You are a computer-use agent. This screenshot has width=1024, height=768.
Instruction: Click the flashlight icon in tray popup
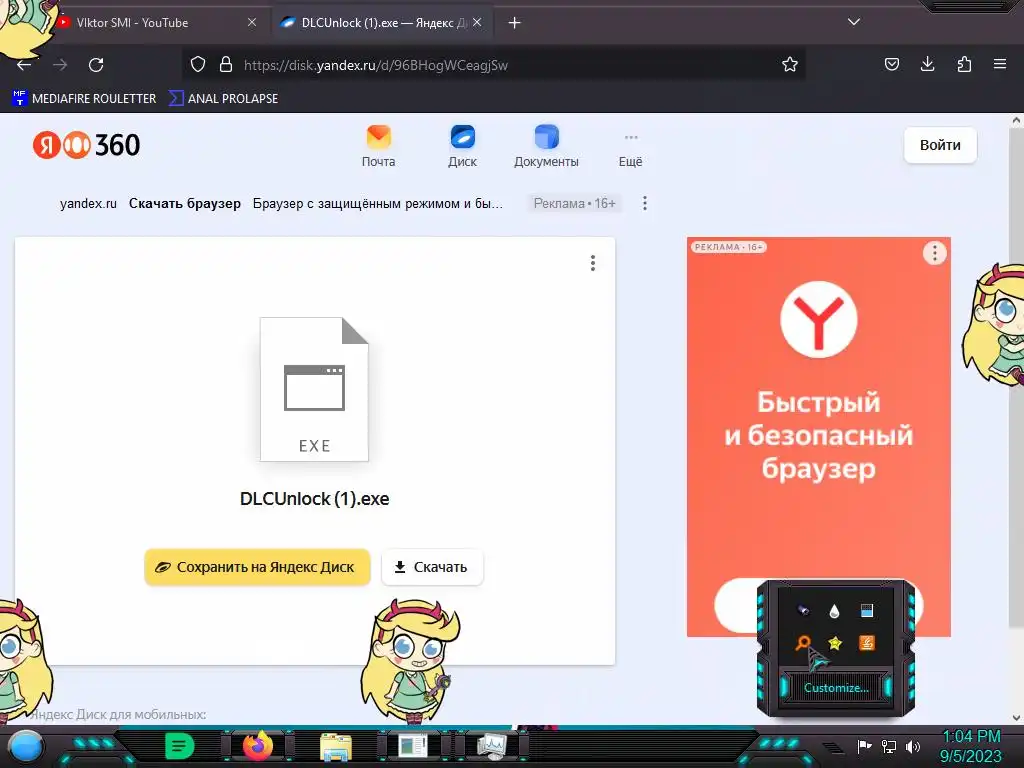coord(803,611)
